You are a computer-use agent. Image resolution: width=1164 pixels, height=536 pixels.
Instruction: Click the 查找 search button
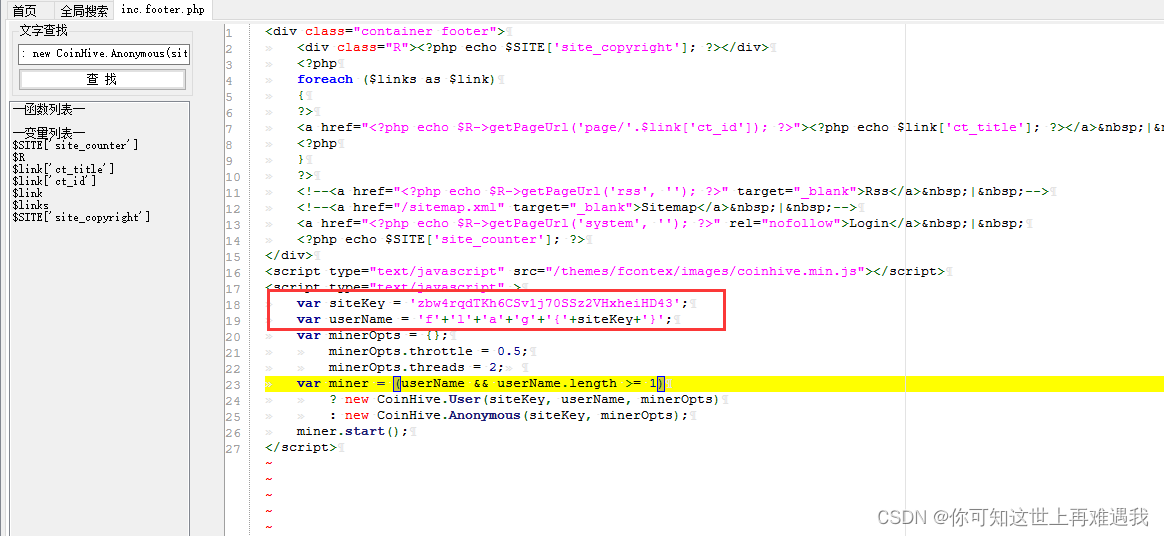point(102,79)
